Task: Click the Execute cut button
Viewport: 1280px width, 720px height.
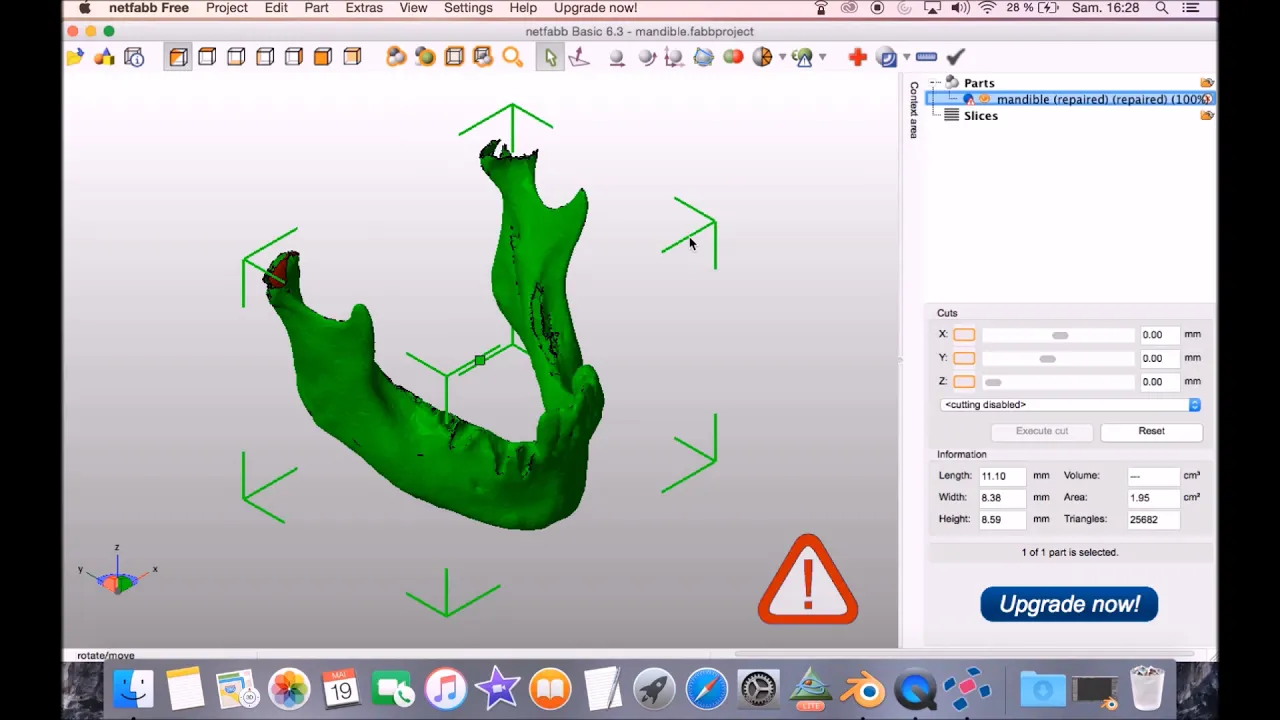Action: [1042, 431]
